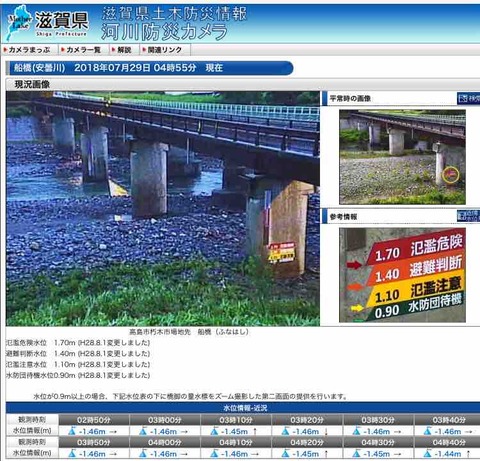The height and width of the screenshot is (461, 480).
Task: Click the water gauge icon under 04時00分
Action: [143, 453]
